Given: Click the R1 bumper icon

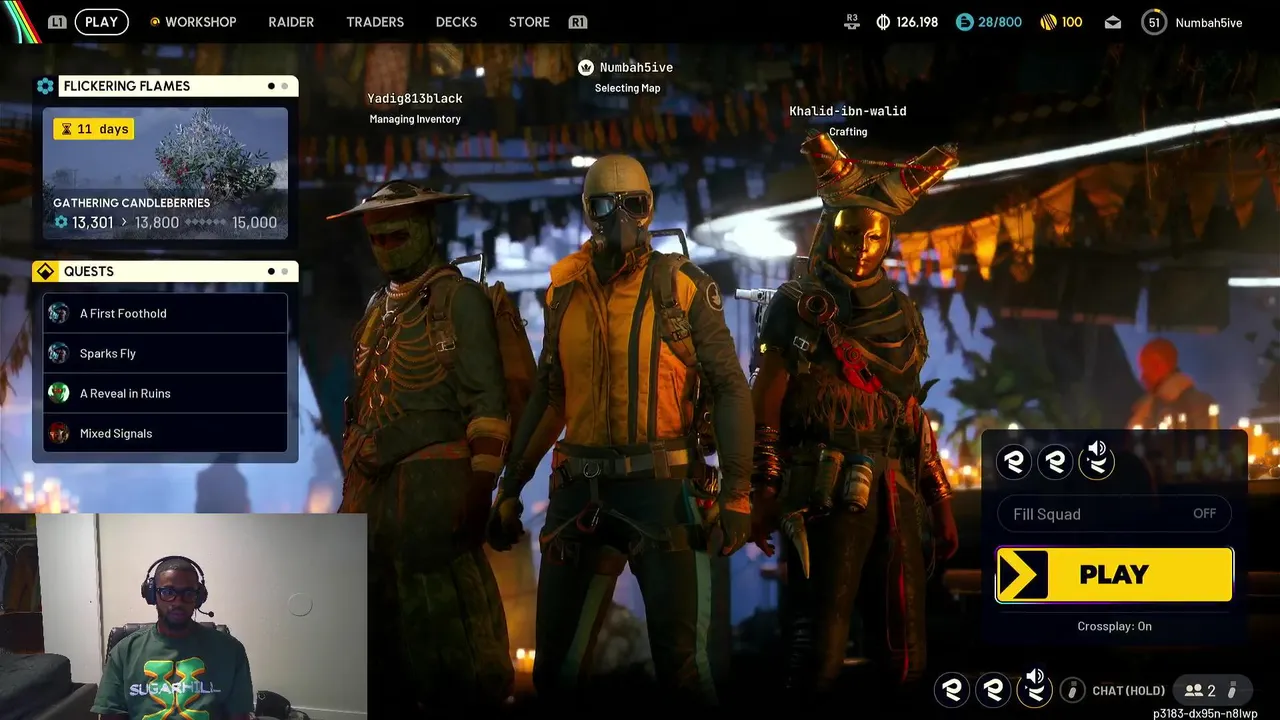Looking at the screenshot, I should (x=577, y=22).
